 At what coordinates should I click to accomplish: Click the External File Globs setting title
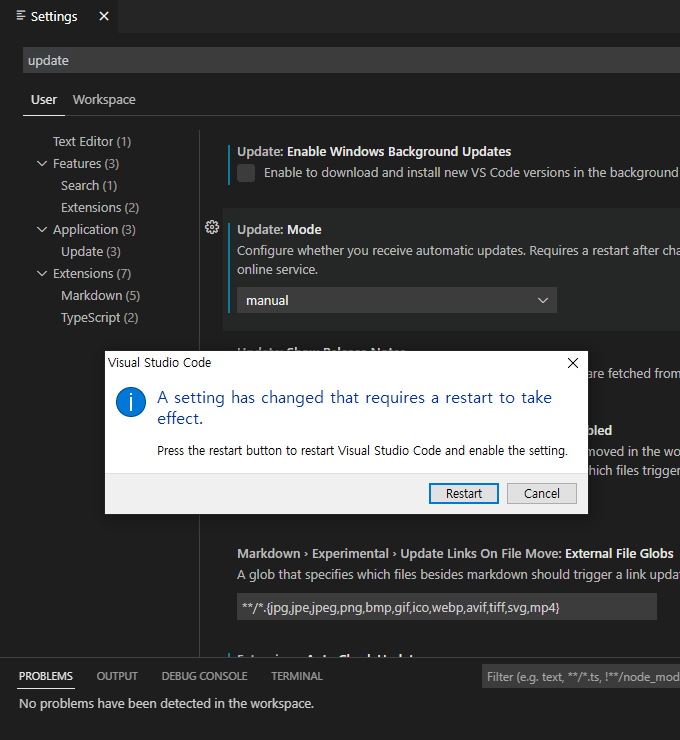[455, 554]
